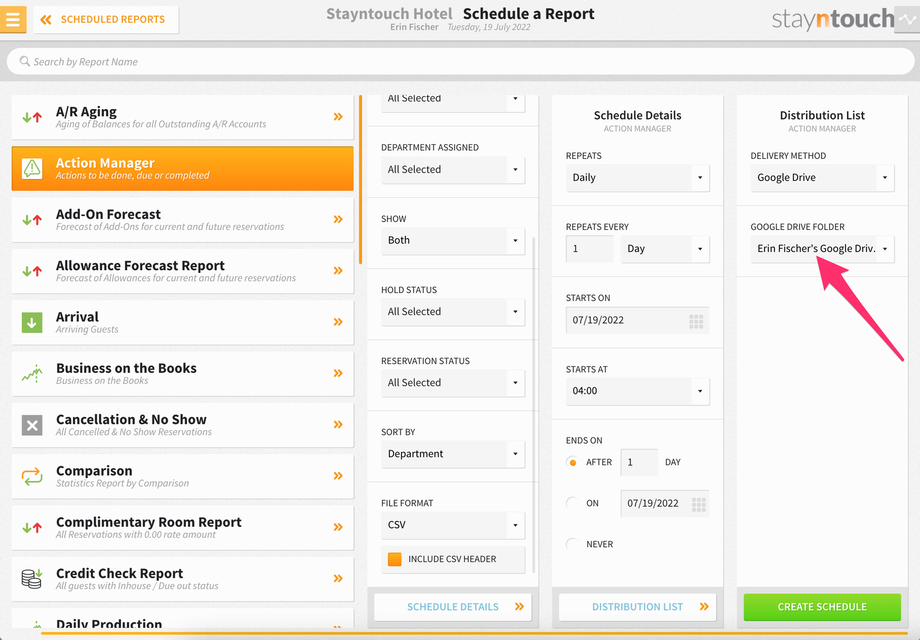Click Business on the Books chart icon
Viewport: 920px width, 640px height.
32,374
